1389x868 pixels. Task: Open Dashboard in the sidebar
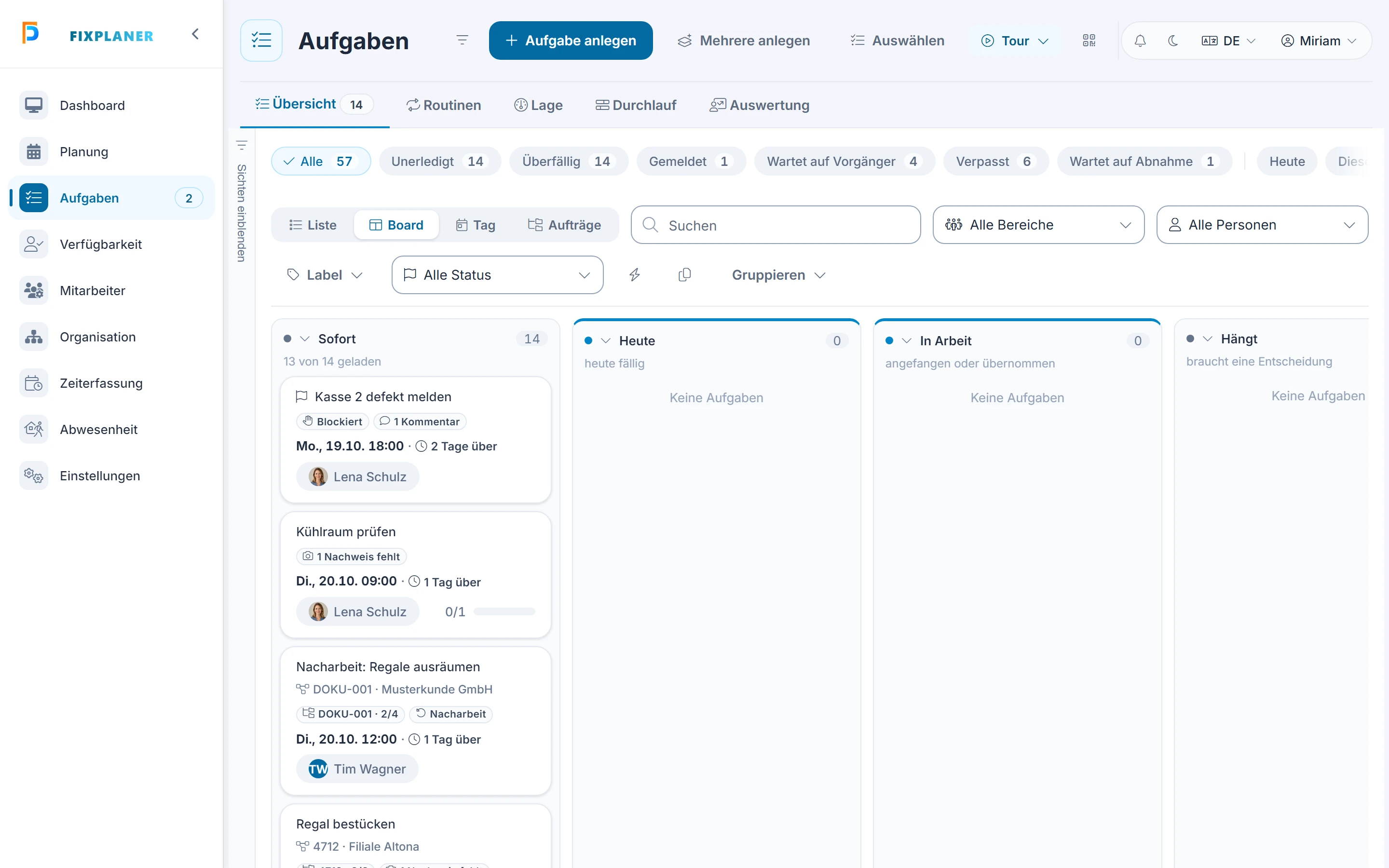point(111,105)
